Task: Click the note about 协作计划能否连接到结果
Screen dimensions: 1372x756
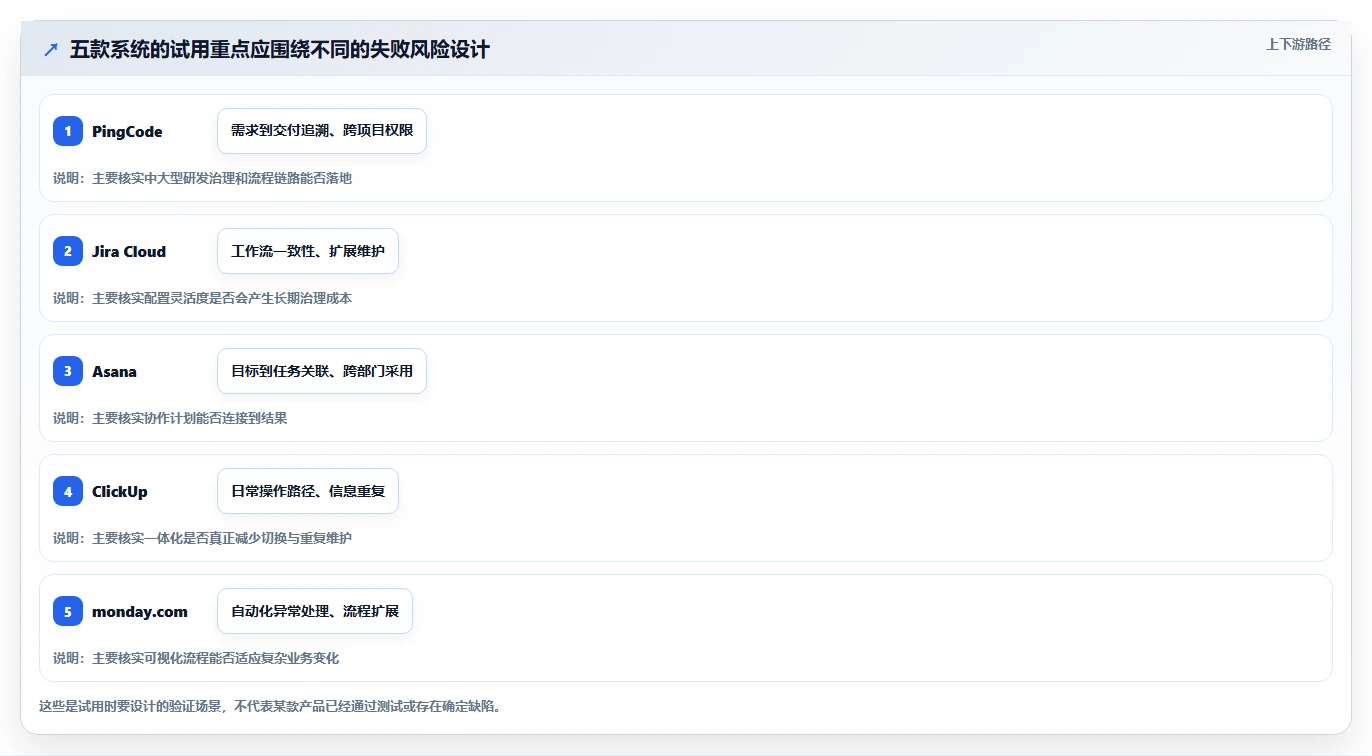Action: click(x=170, y=418)
